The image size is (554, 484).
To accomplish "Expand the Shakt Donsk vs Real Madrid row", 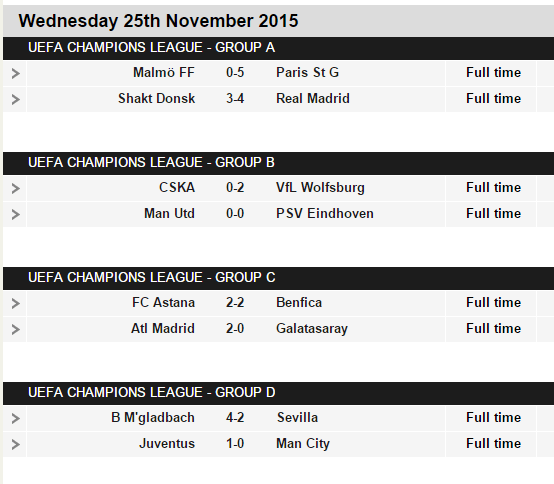I will [15, 99].
